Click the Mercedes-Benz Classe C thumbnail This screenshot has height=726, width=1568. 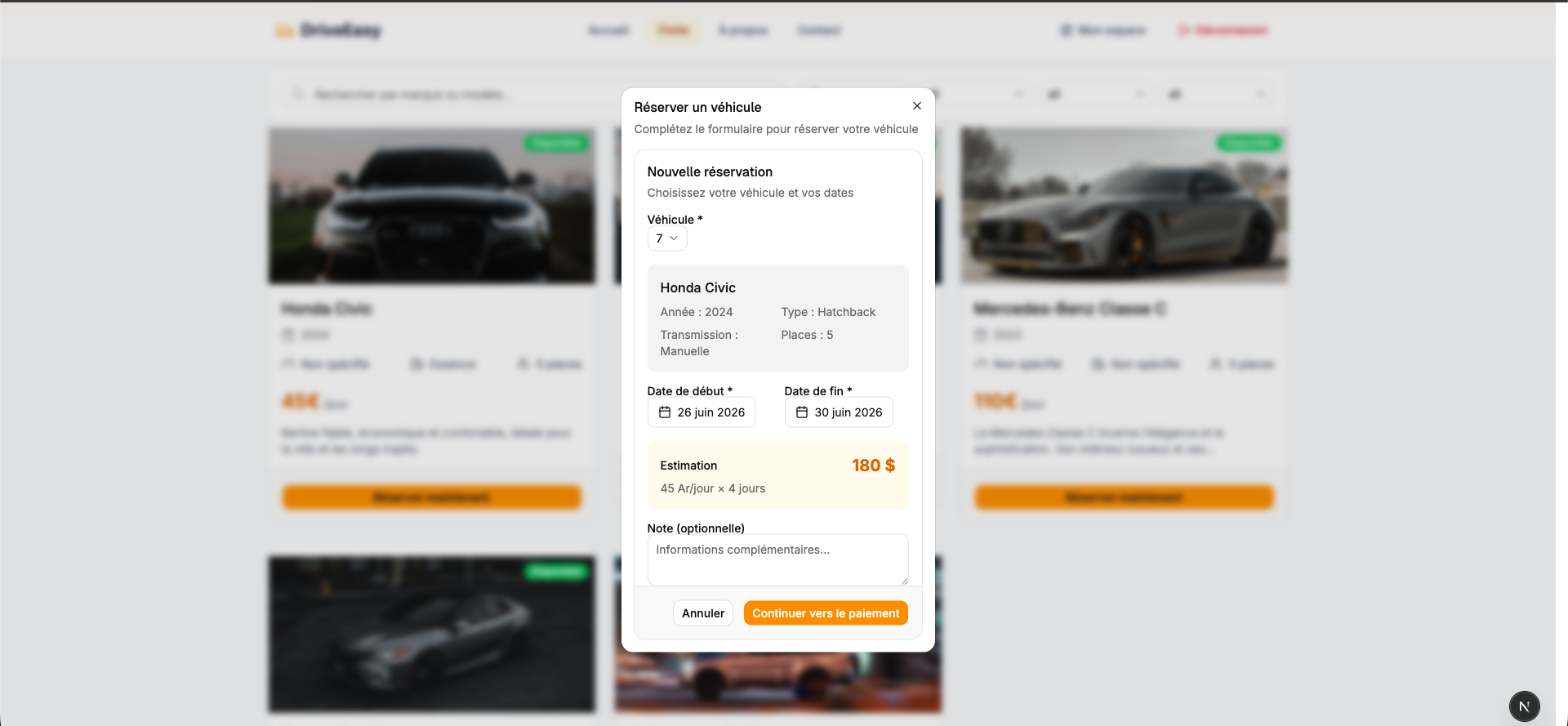pos(1124,206)
